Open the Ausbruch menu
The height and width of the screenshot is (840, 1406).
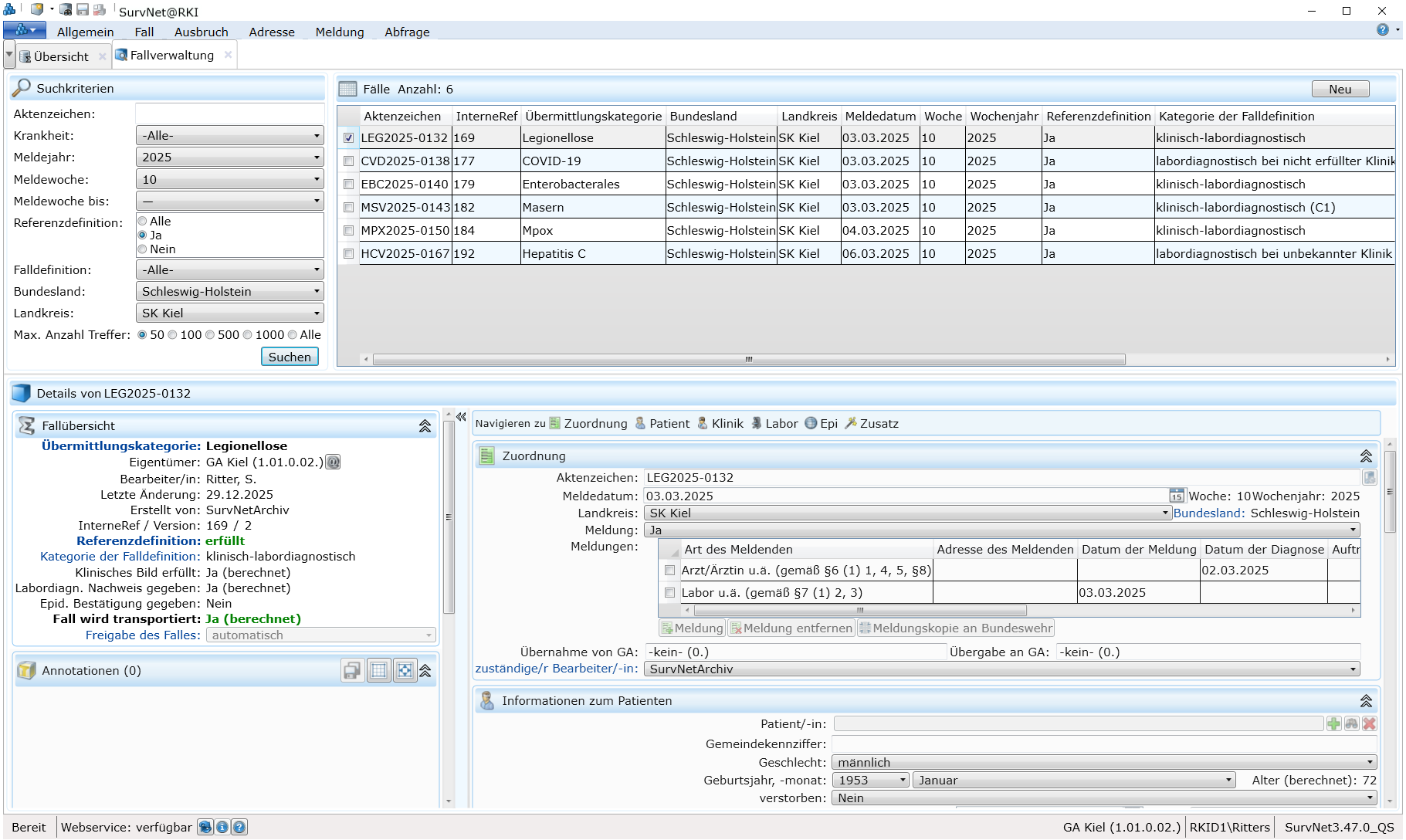(x=201, y=32)
